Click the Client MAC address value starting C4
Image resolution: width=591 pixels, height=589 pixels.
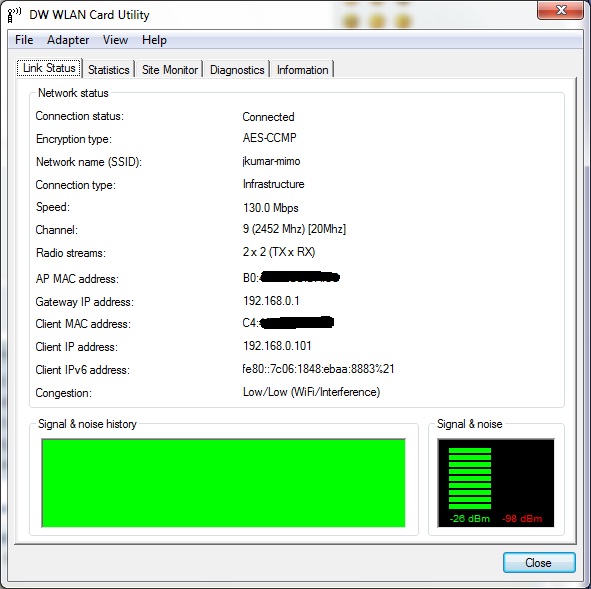coord(288,323)
